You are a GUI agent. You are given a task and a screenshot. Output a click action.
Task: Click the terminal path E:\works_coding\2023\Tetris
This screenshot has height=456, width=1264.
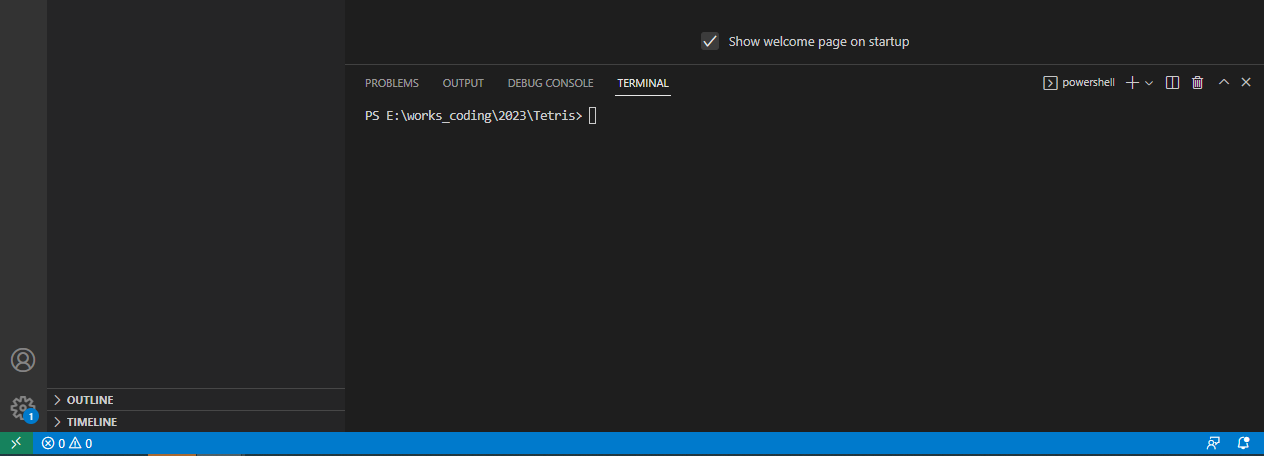coord(480,116)
